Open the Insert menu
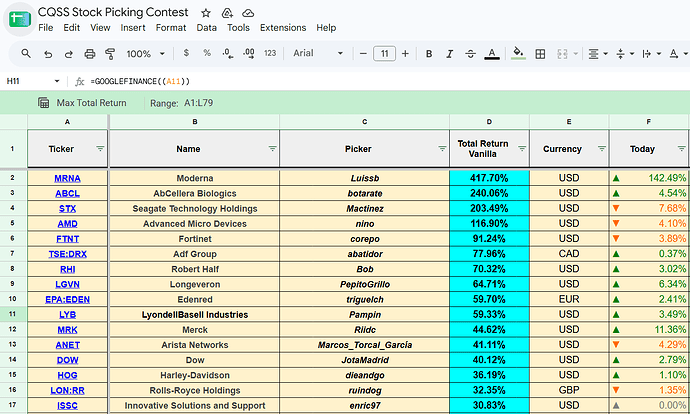The image size is (690, 414). [133, 28]
